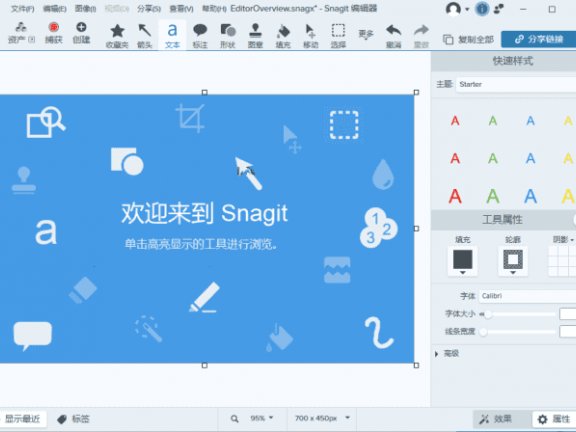Select the 文本 text tool
This screenshot has height=432, width=576.
coord(172,36)
